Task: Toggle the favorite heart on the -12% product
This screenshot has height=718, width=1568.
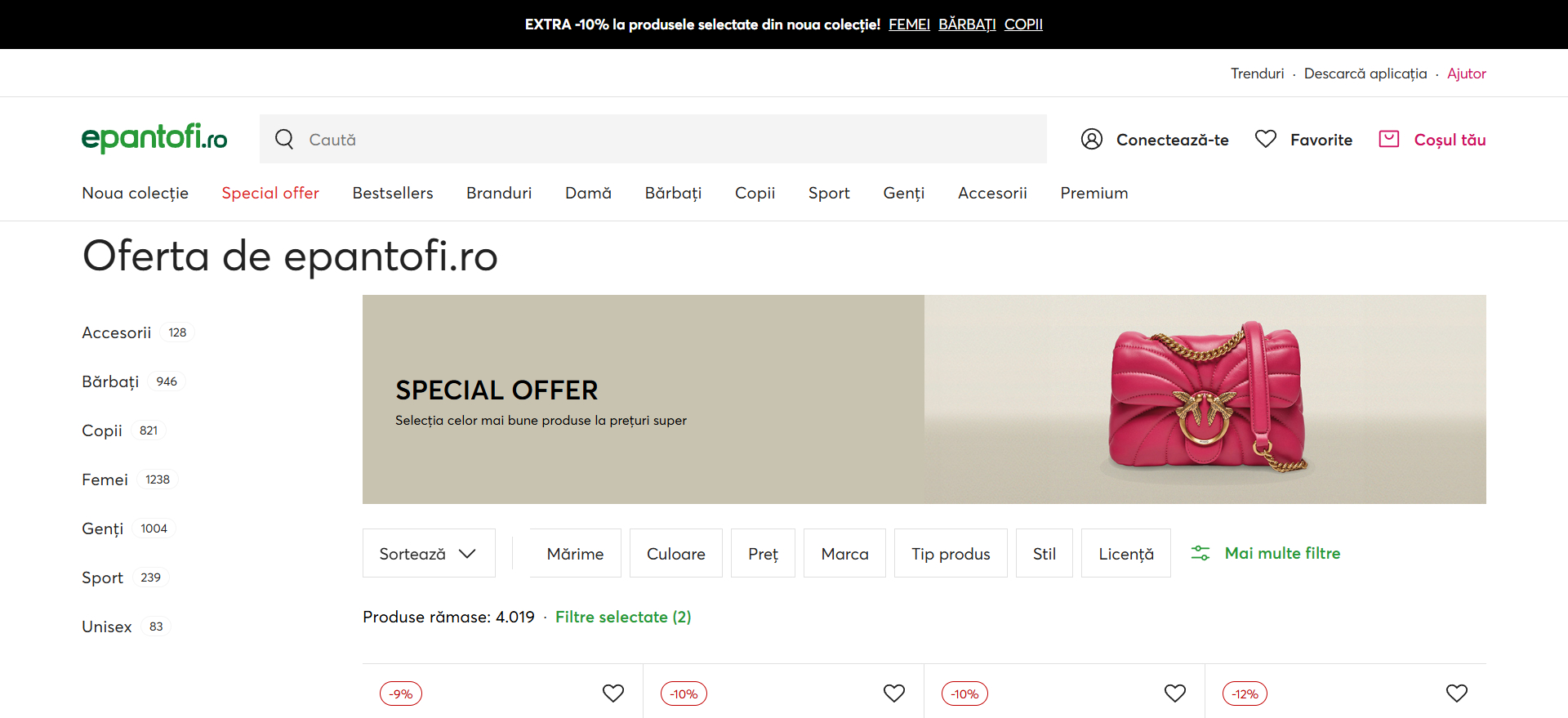Action: click(x=1457, y=693)
